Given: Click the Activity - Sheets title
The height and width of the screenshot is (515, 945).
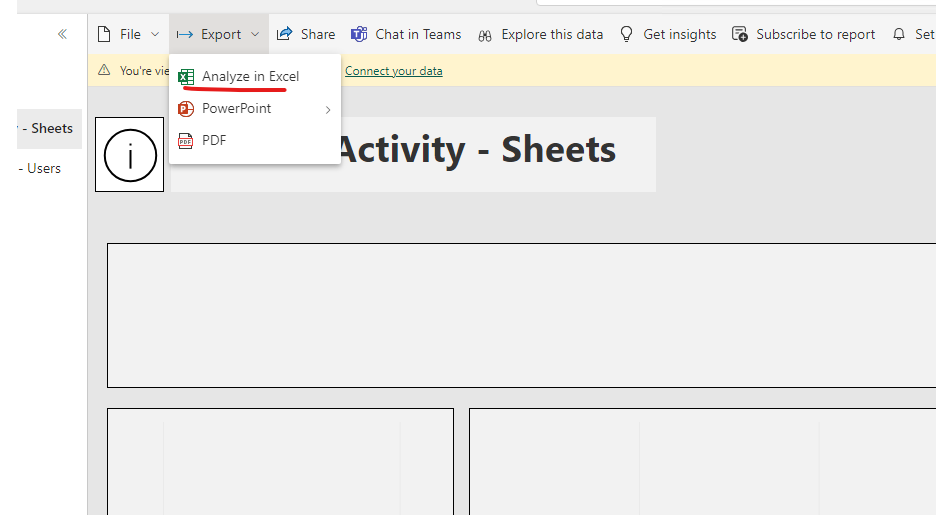Looking at the screenshot, I should (476, 149).
